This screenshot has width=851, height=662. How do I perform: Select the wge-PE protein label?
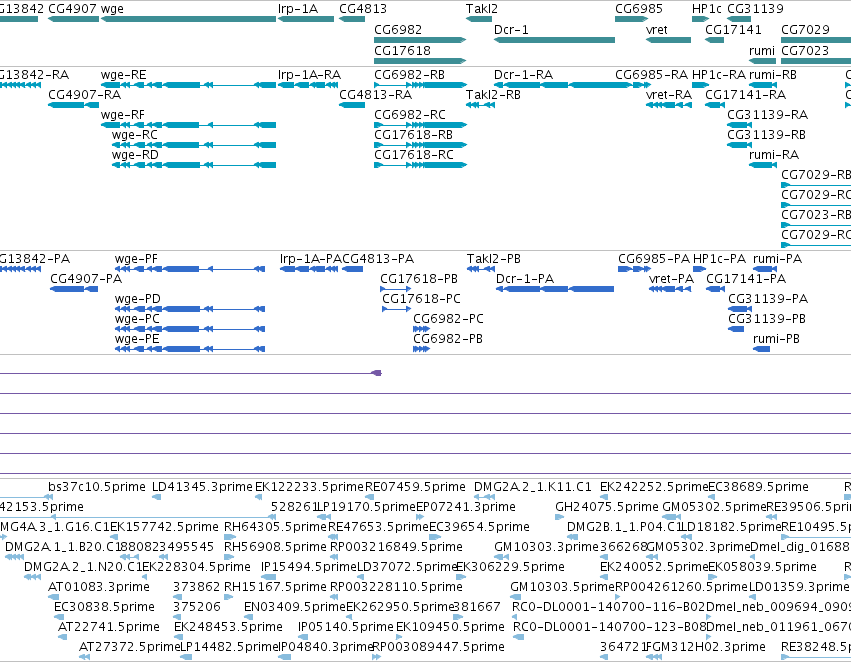coord(137,339)
